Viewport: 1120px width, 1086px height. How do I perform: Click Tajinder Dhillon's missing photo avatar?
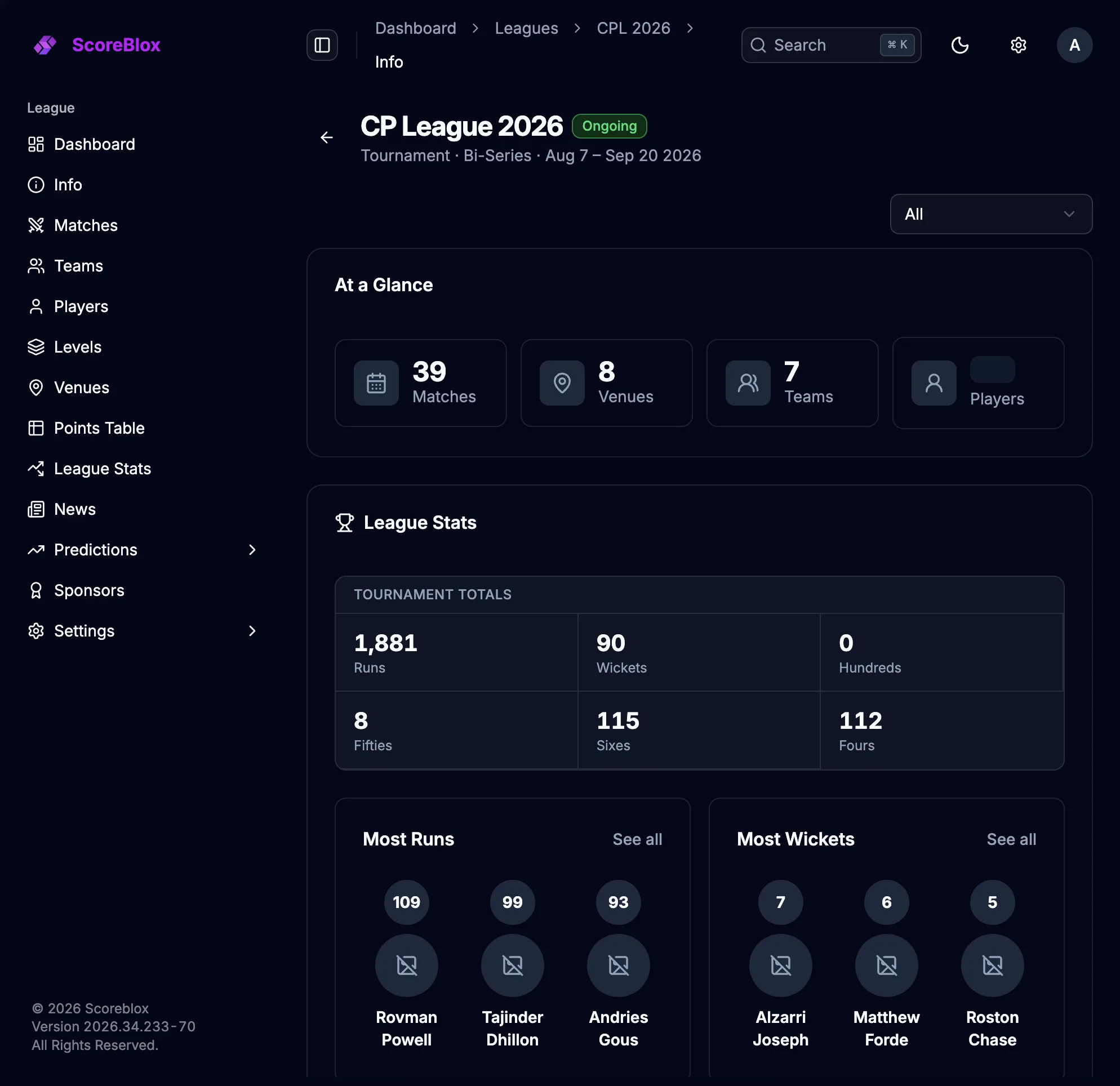513,965
